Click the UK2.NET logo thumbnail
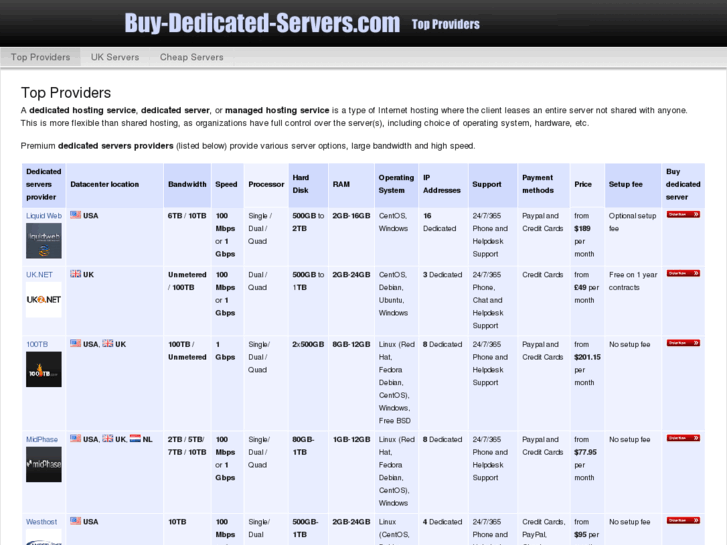 (44, 300)
